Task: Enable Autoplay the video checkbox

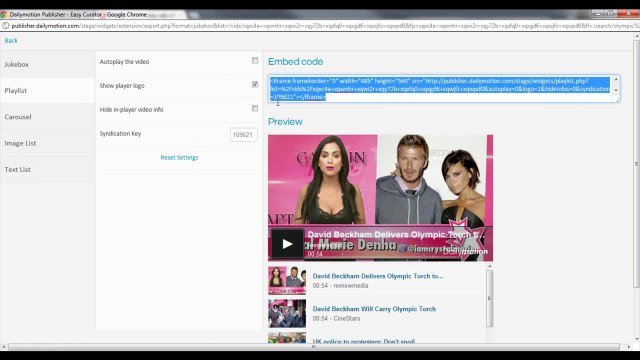Action: click(x=255, y=61)
